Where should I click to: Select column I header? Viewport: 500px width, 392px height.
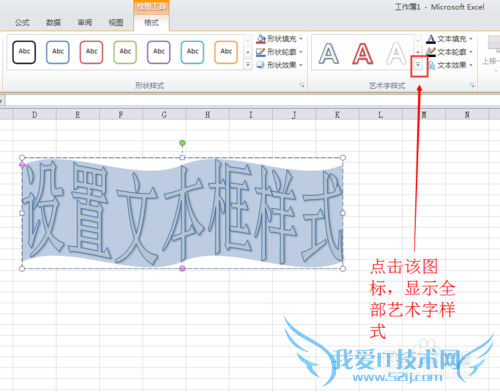pos(251,115)
